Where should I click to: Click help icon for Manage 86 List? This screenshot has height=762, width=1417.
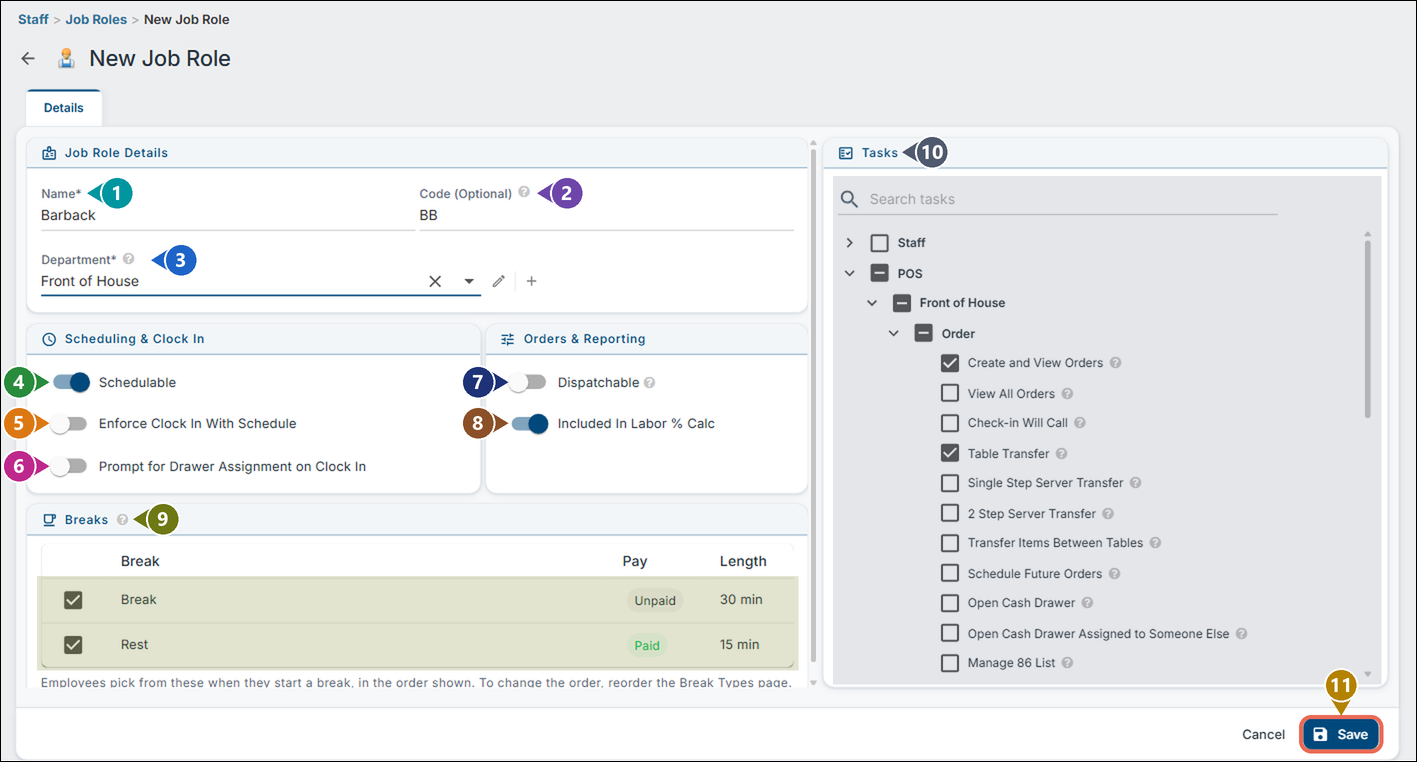tap(1067, 663)
